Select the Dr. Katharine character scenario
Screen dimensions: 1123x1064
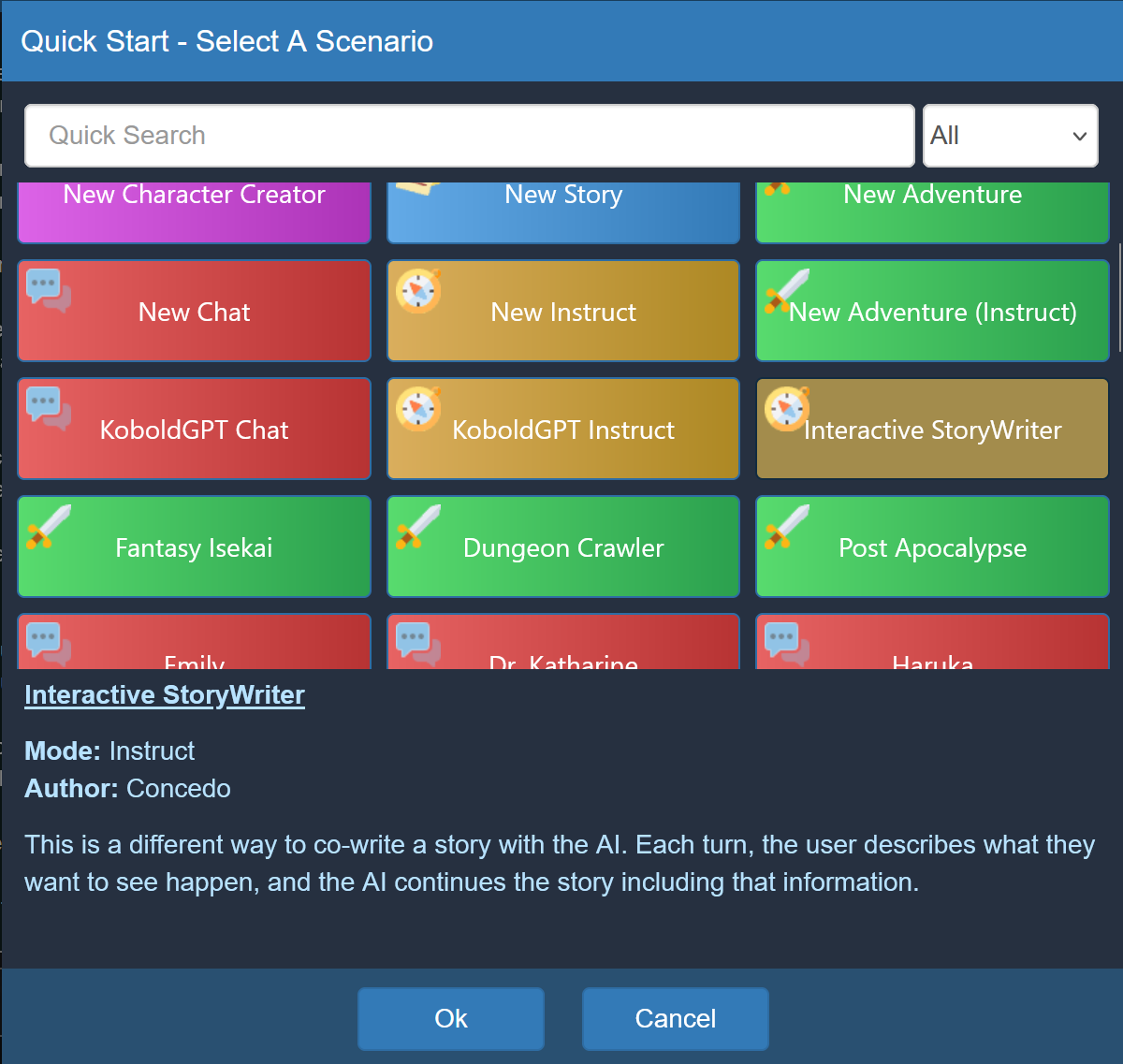[x=563, y=642]
